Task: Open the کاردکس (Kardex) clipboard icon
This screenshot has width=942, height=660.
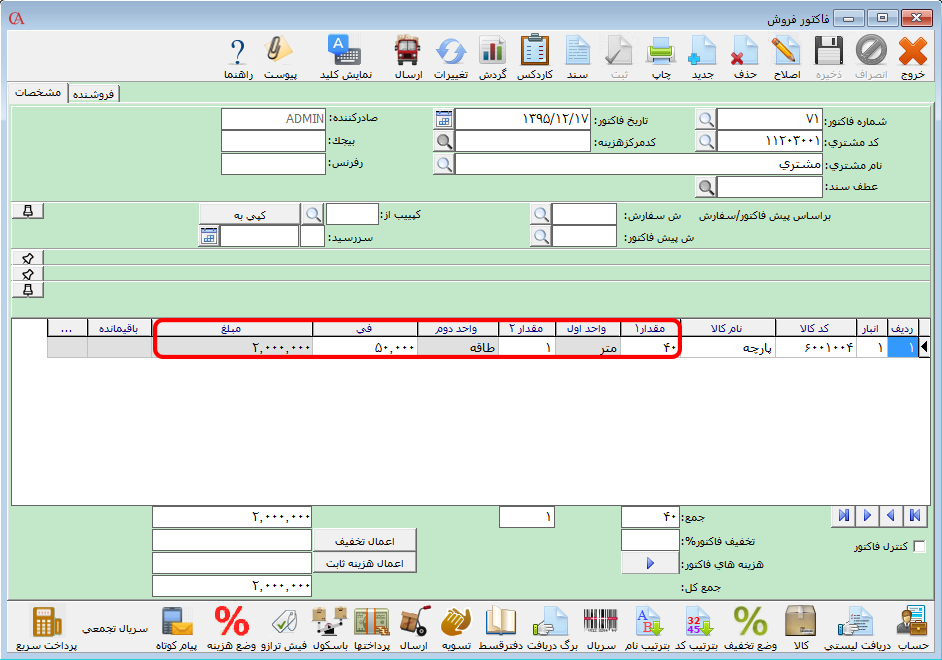Action: point(535,56)
